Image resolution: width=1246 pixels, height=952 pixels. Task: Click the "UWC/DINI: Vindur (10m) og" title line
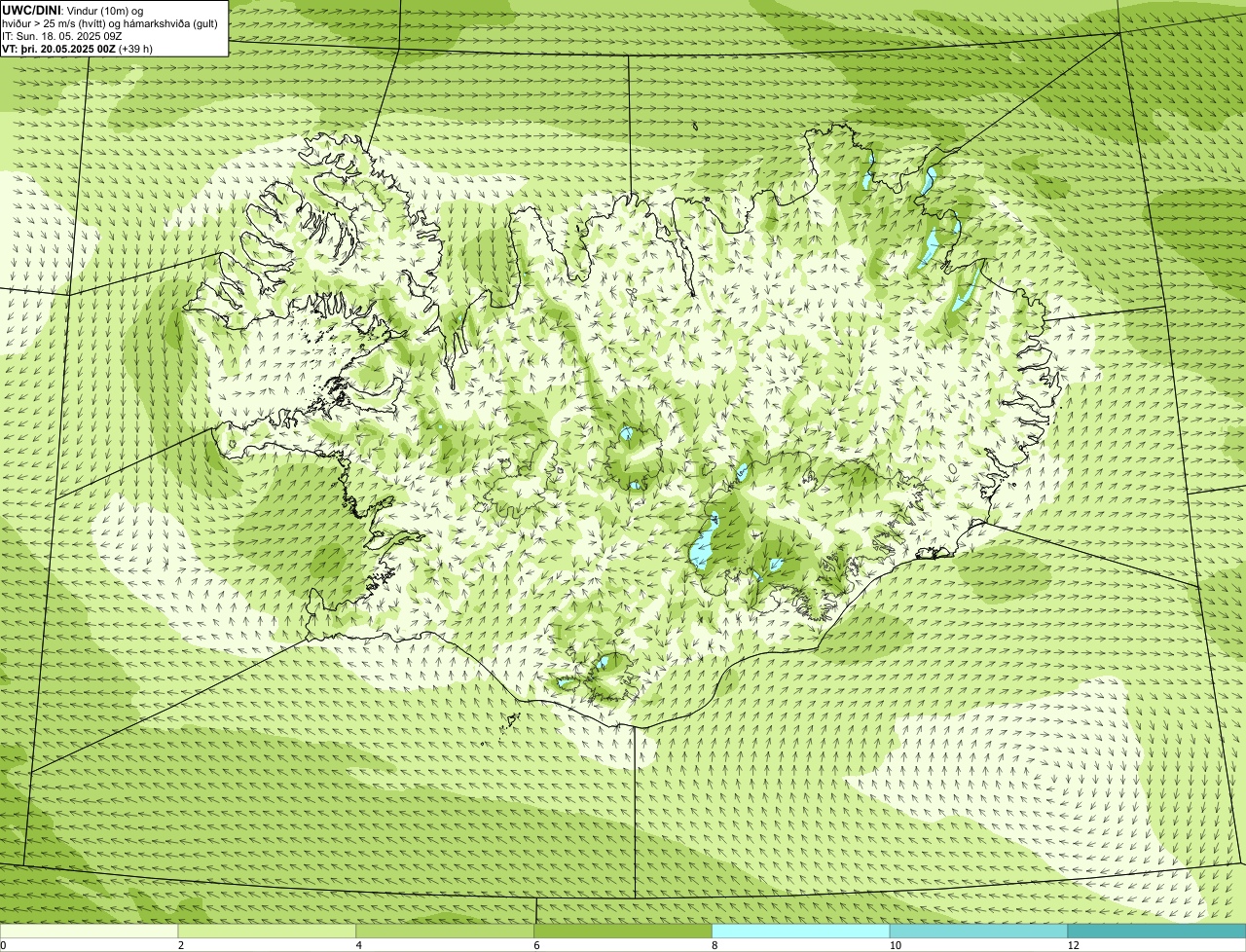(x=73, y=11)
